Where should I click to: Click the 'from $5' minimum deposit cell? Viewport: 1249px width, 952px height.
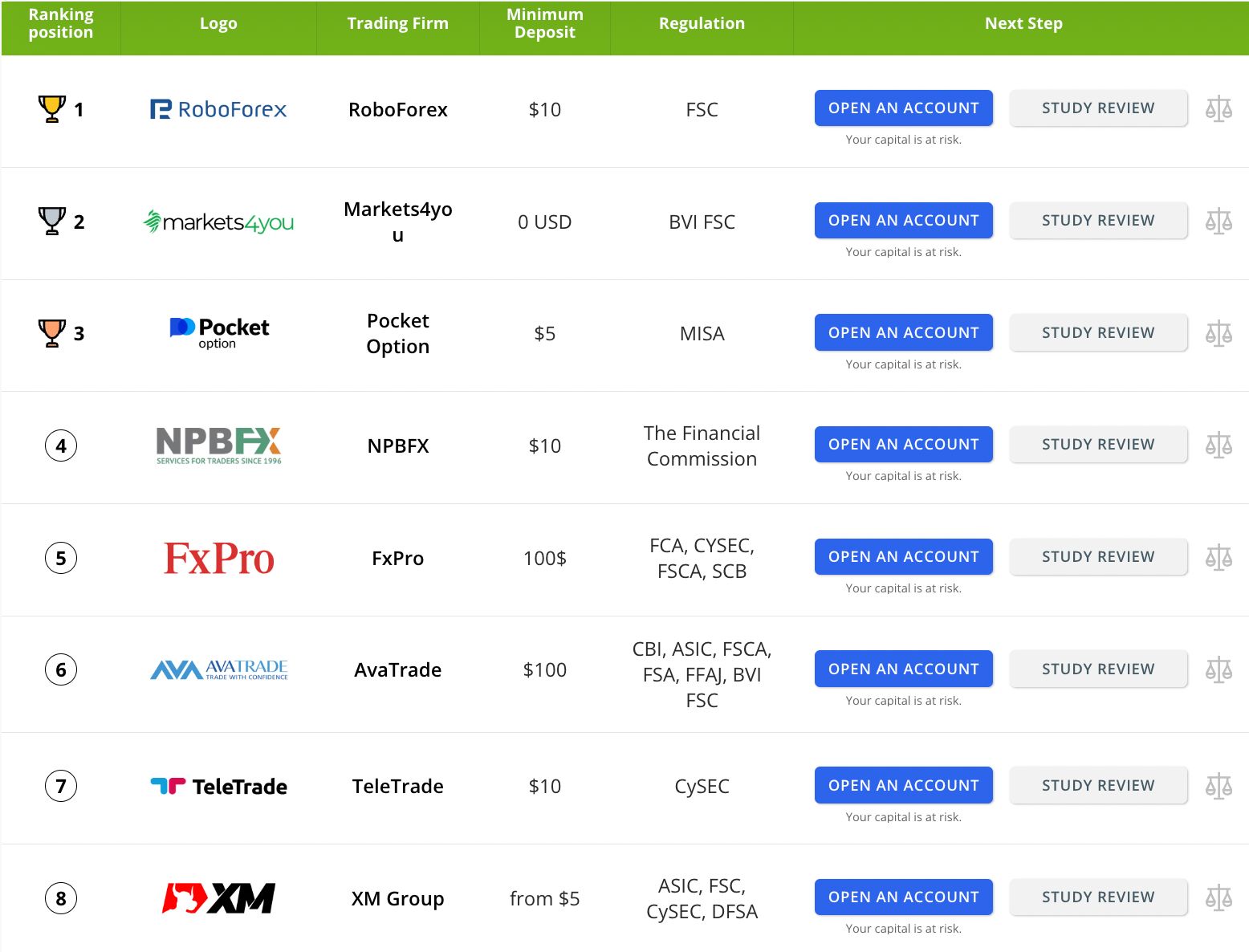point(544,898)
